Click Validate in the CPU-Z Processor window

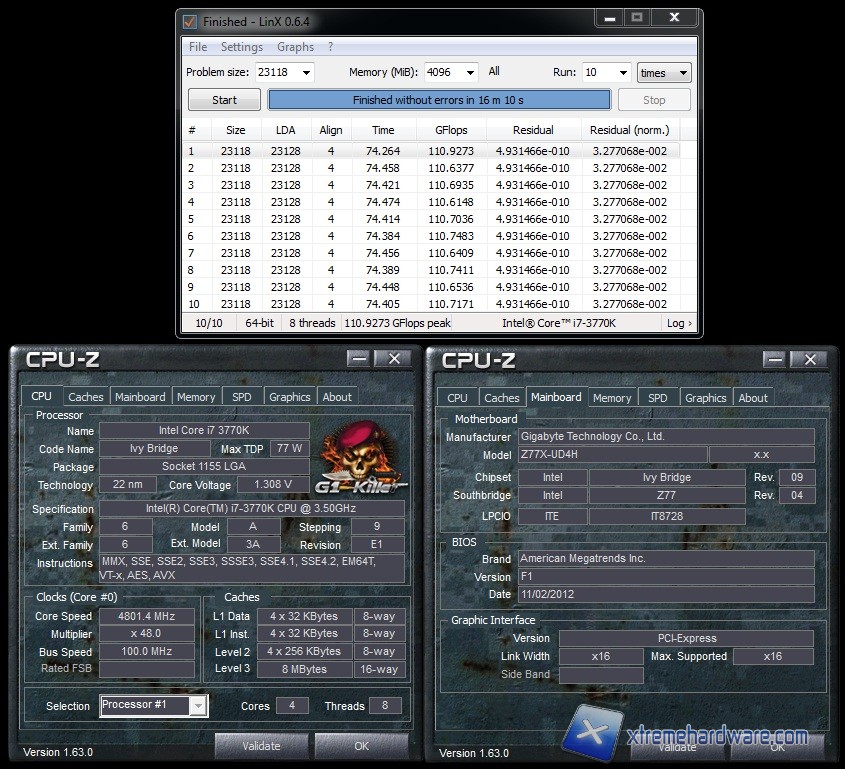pyautogui.click(x=261, y=746)
